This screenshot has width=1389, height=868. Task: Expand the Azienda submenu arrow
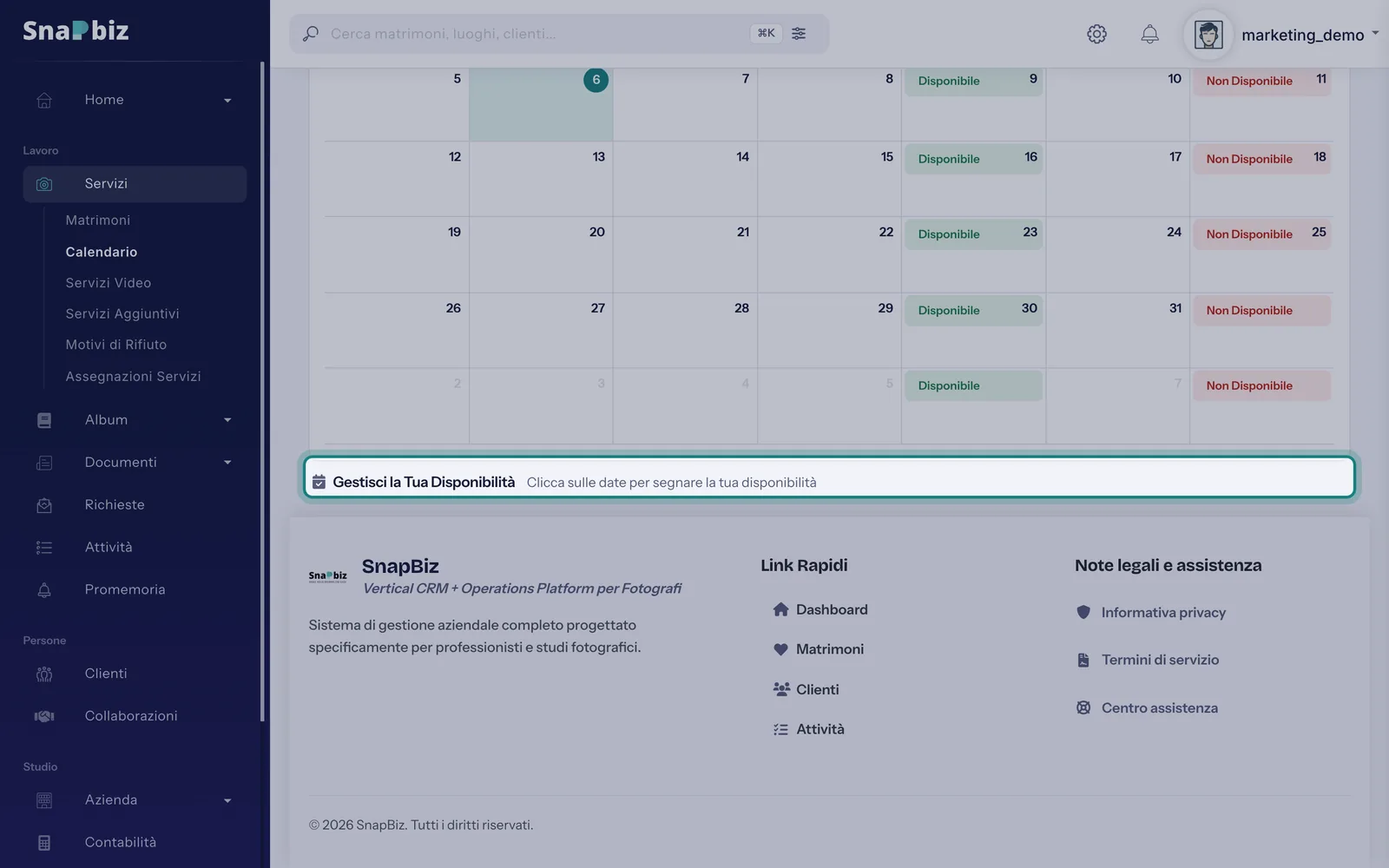[x=227, y=800]
